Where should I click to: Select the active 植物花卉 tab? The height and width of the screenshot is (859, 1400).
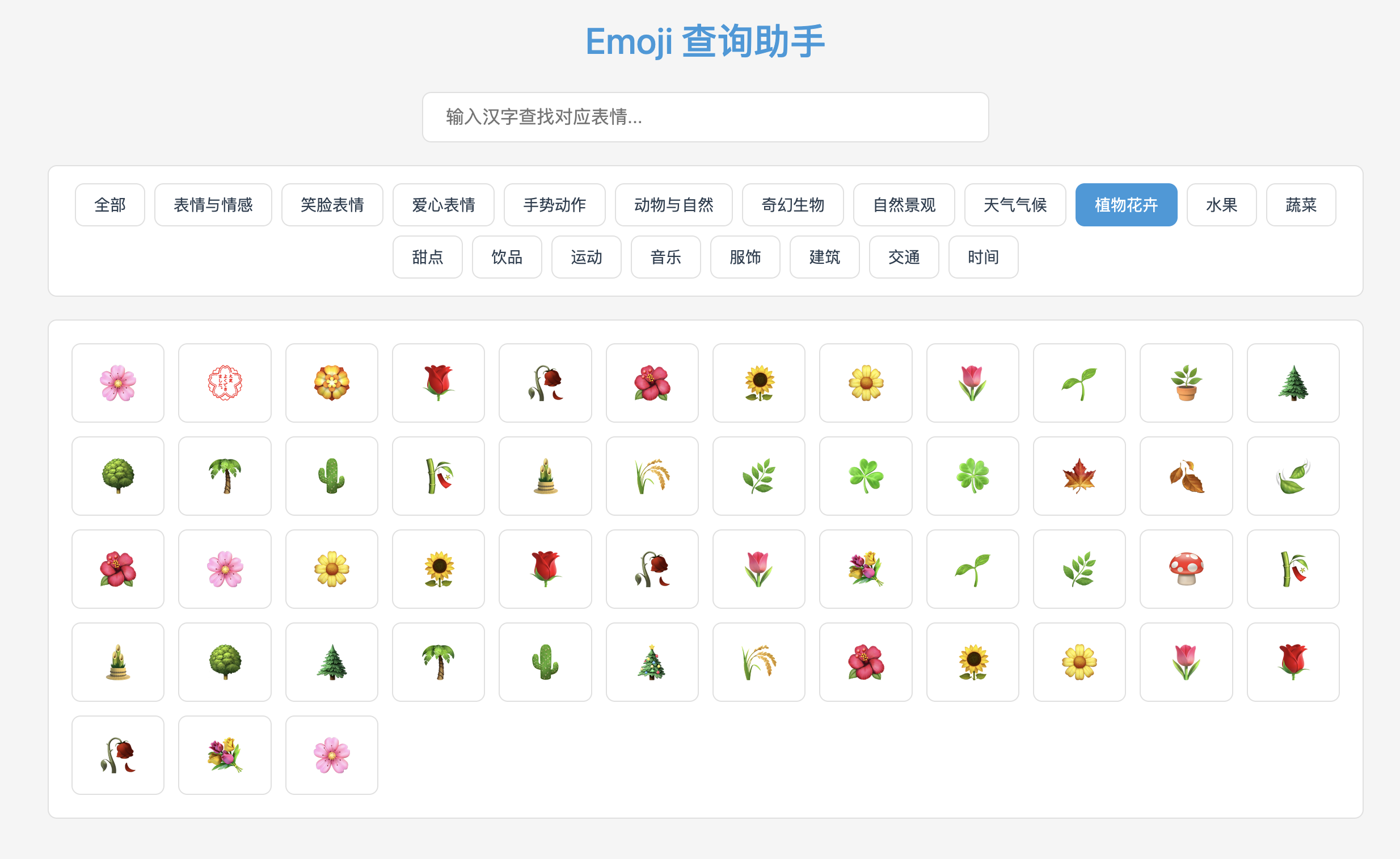point(1125,204)
